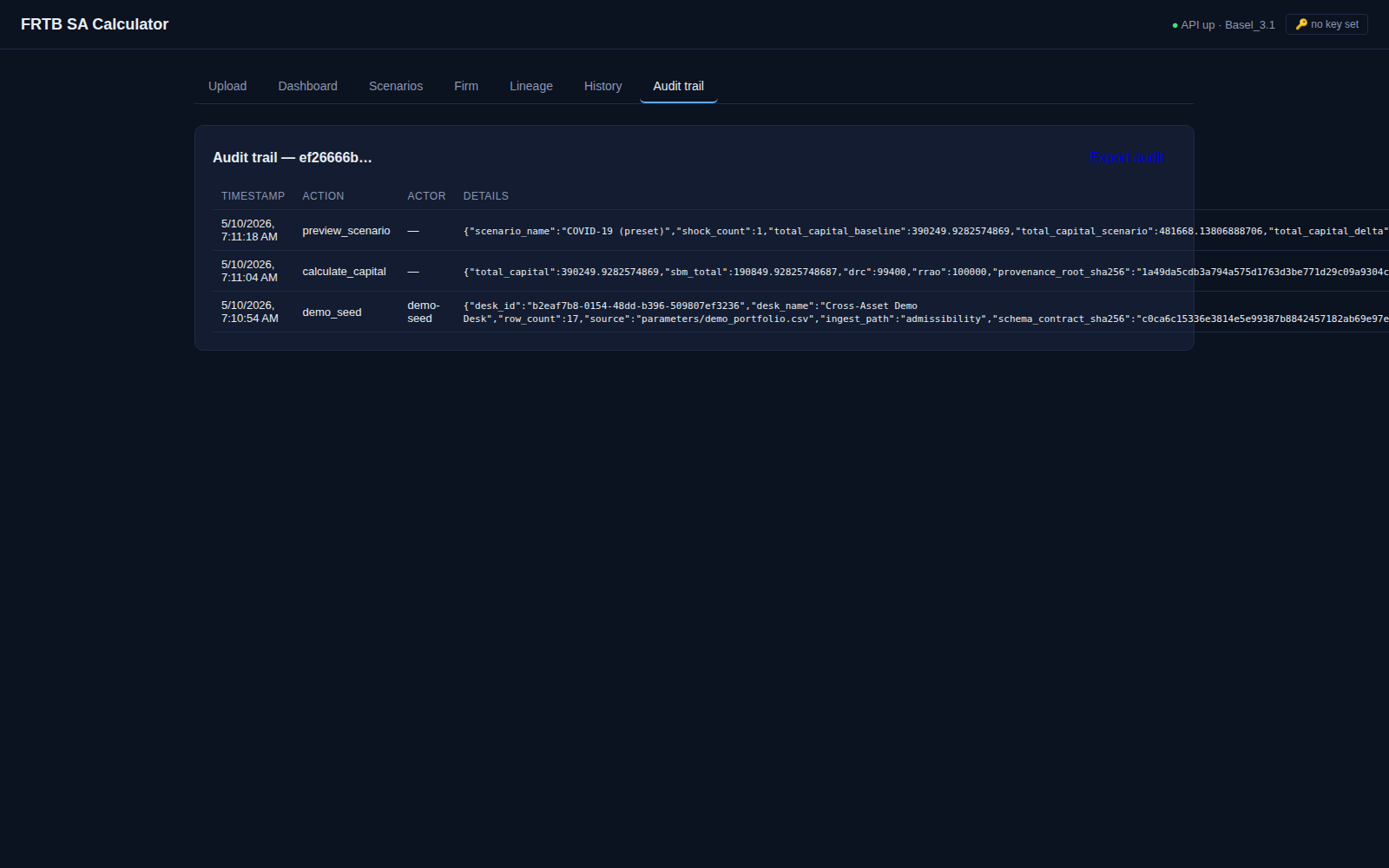This screenshot has height=868, width=1389.
Task: Click the DETAILS column header
Action: [486, 196]
